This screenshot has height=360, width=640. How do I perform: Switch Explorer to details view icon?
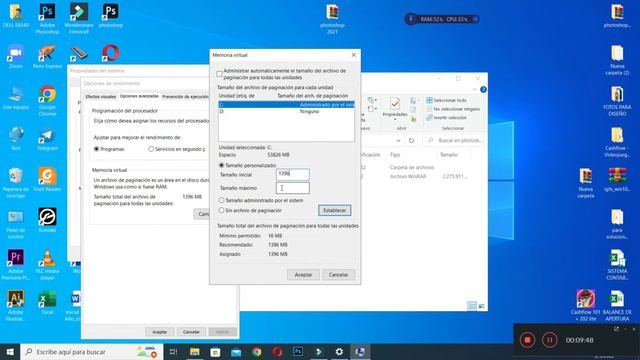[x=472, y=306]
